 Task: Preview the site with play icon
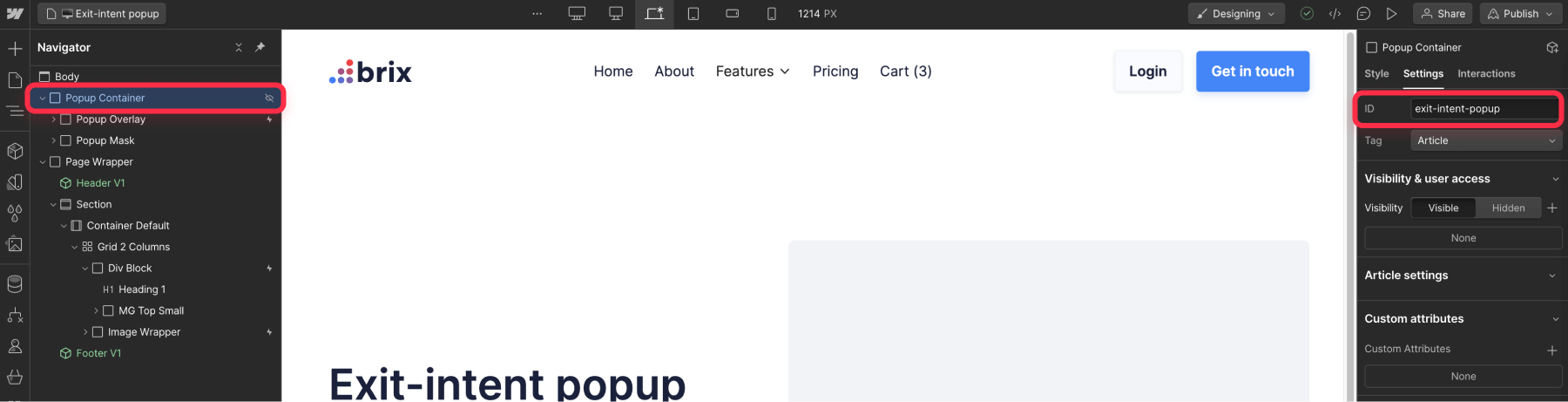pos(1392,14)
